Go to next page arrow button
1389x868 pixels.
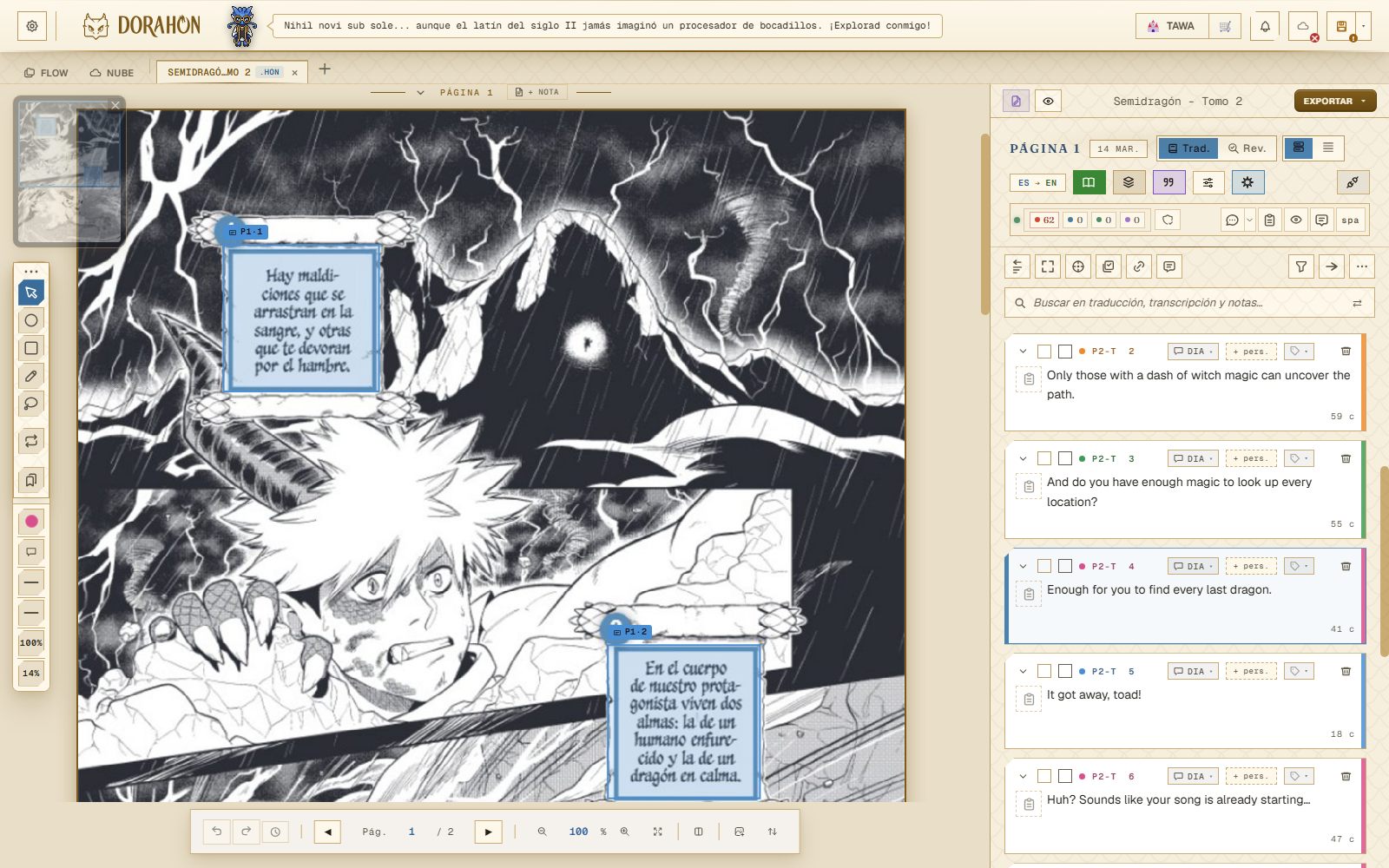coord(488,832)
